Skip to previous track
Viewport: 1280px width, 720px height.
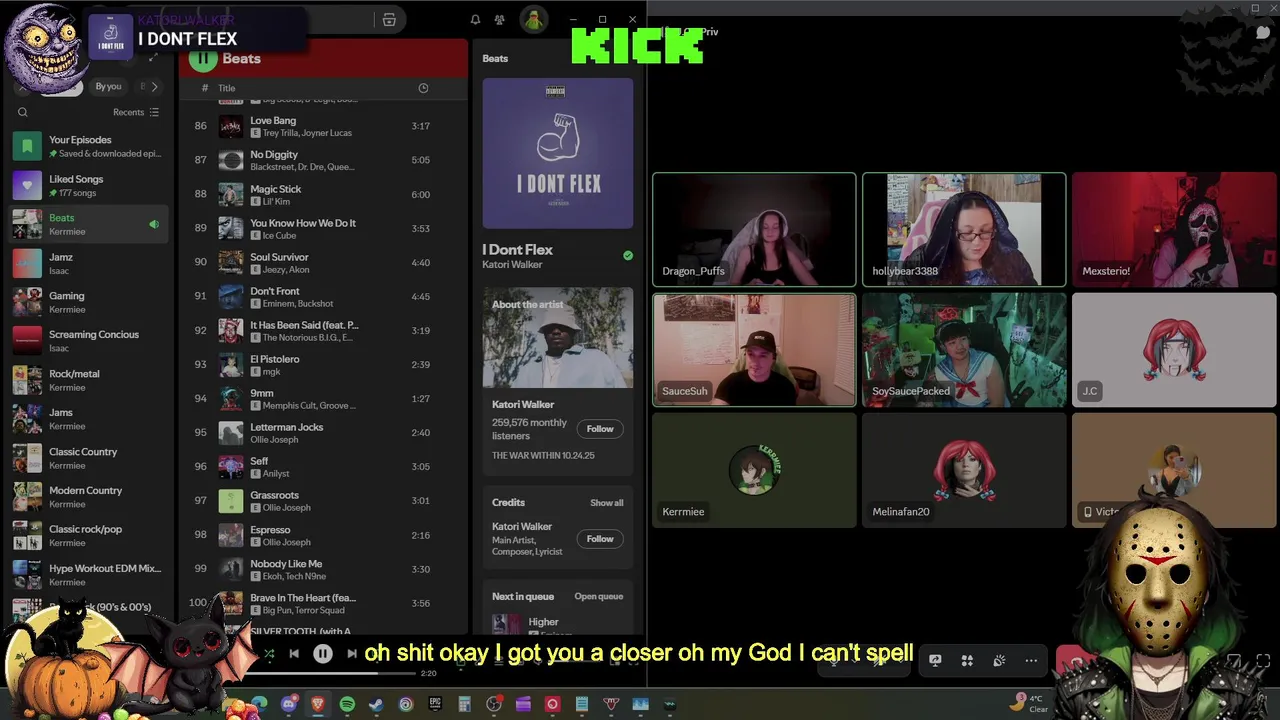click(x=294, y=654)
